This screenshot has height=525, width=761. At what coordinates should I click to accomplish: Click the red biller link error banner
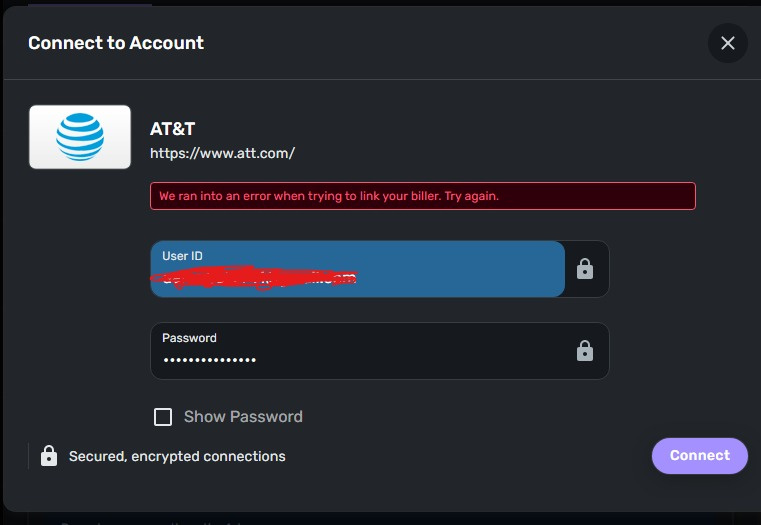pos(423,196)
